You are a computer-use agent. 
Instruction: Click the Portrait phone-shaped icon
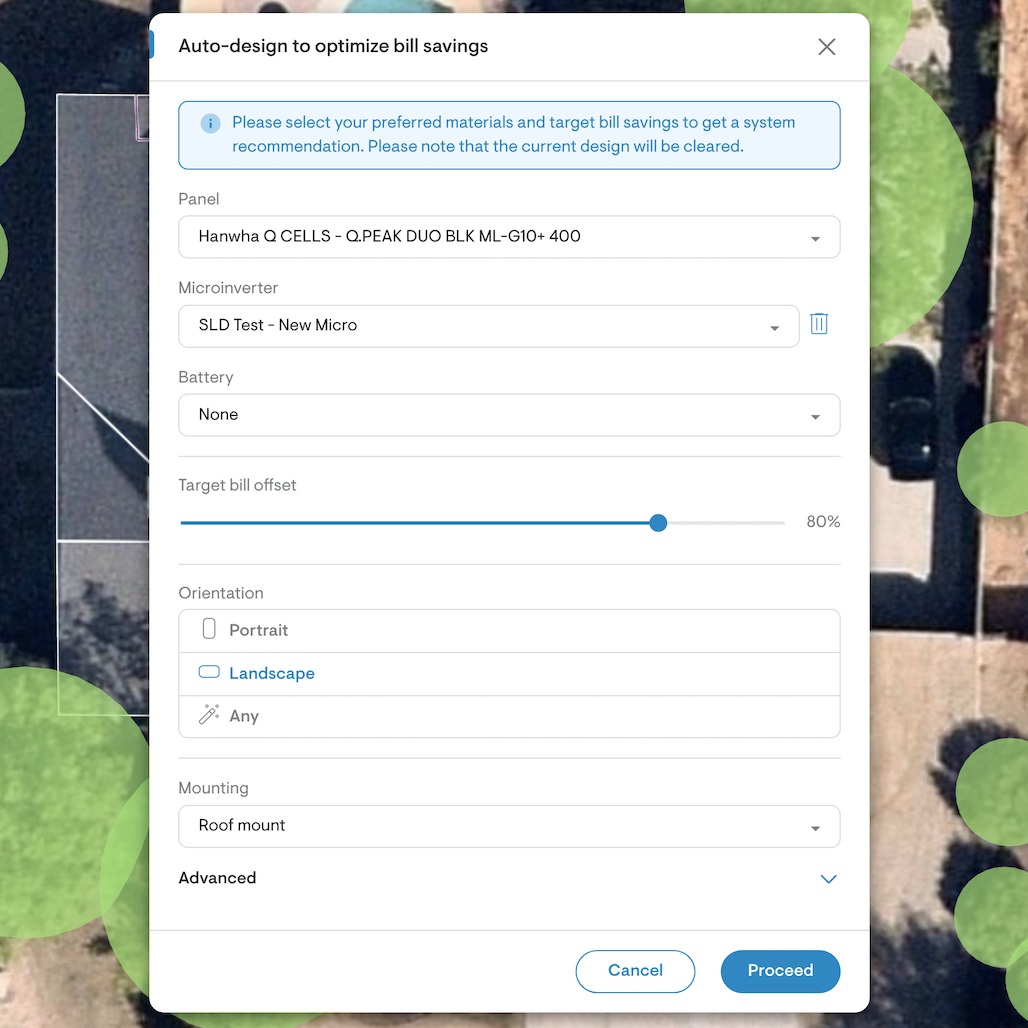pos(209,629)
